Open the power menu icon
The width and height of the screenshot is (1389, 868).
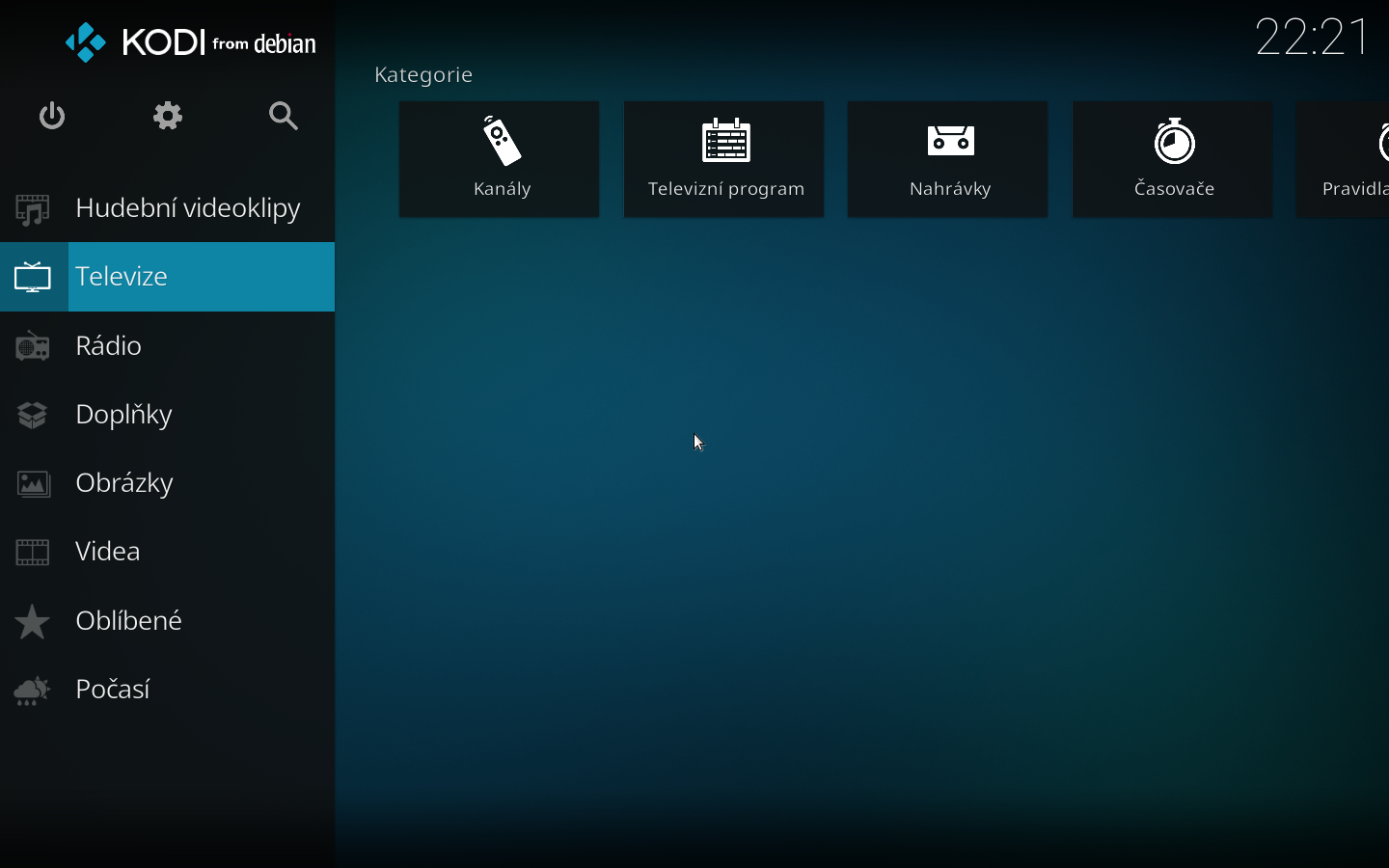52,116
